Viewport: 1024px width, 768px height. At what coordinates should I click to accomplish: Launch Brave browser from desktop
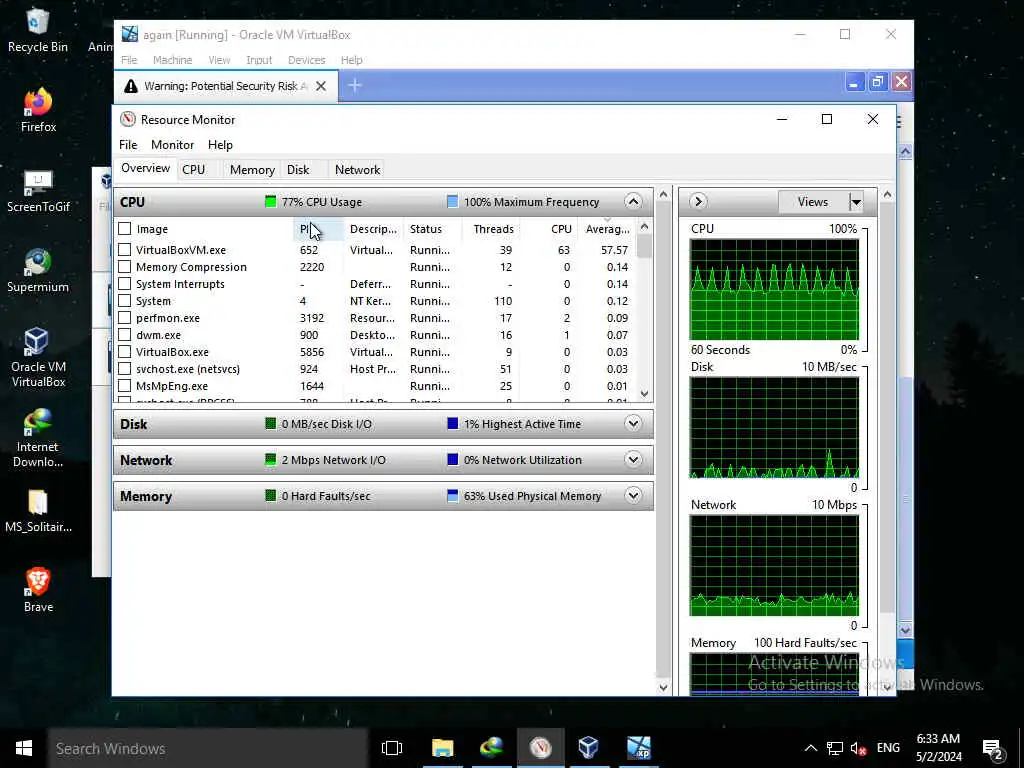click(38, 590)
